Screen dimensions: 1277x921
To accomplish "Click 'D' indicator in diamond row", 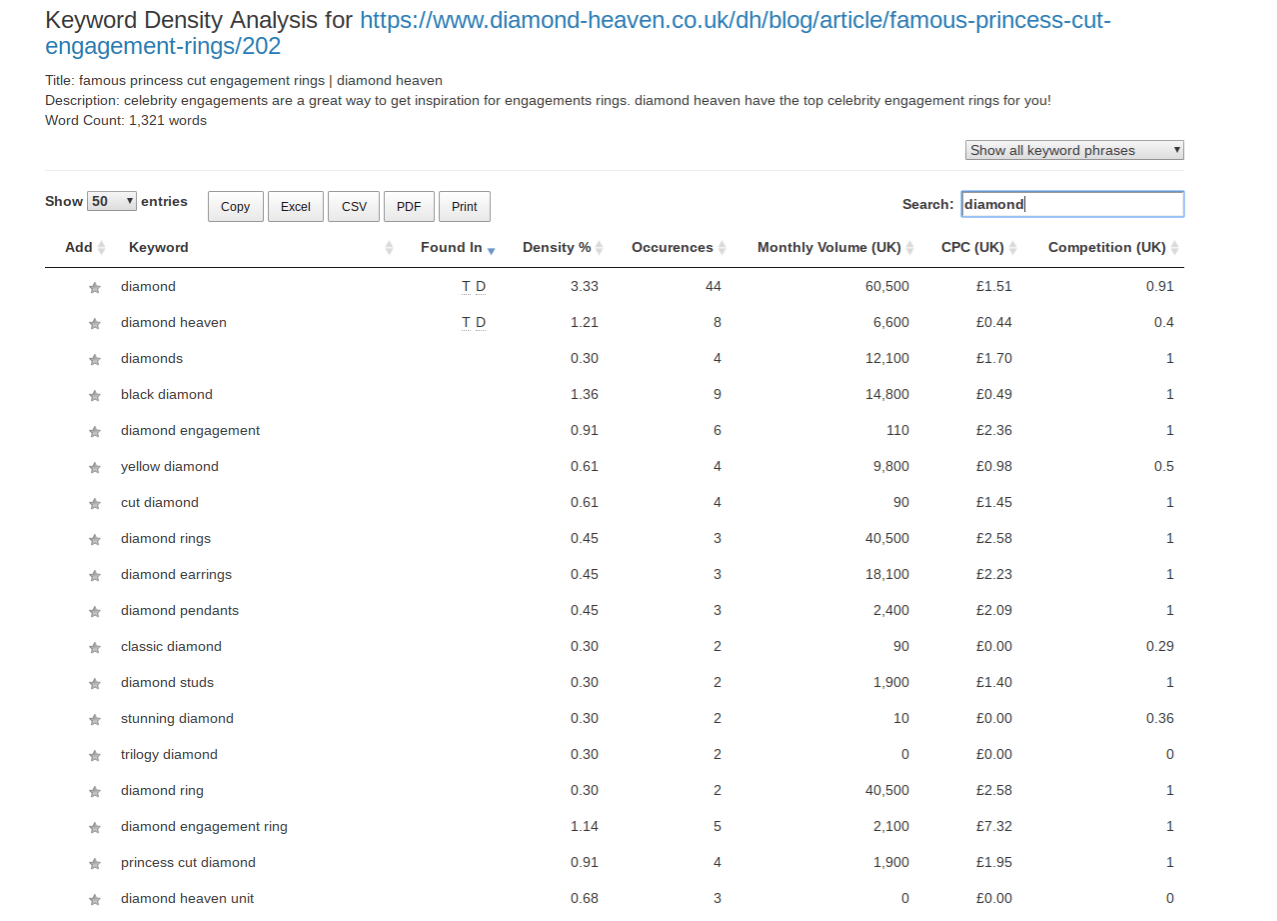I will click(481, 287).
